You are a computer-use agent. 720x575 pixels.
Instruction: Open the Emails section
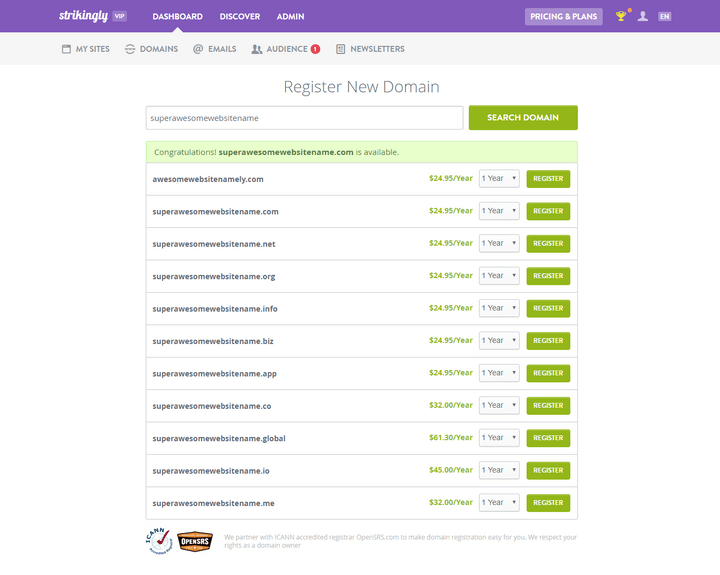tap(215, 49)
